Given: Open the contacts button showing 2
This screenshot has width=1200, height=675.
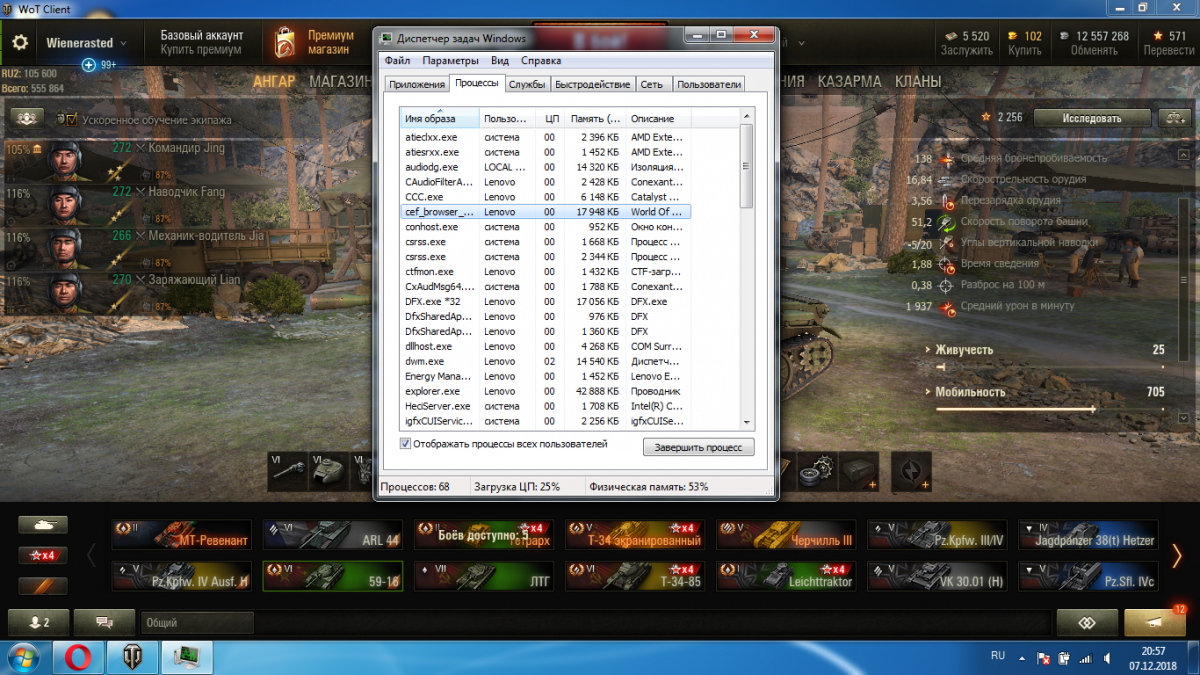Looking at the screenshot, I should pyautogui.click(x=36, y=622).
